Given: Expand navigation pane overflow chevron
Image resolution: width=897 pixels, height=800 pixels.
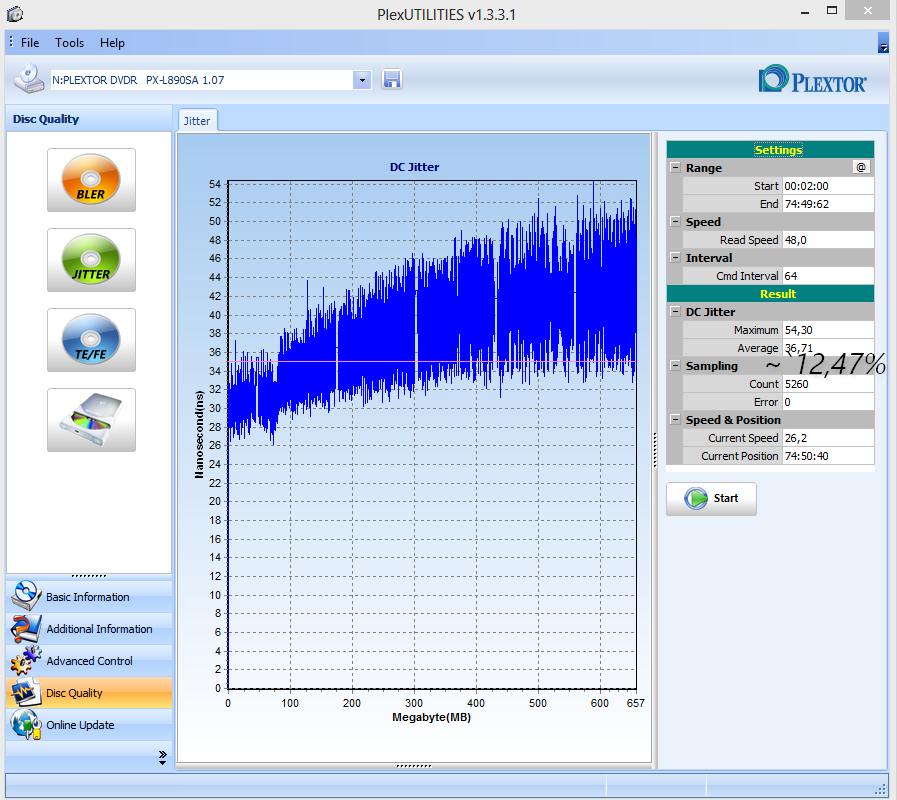Looking at the screenshot, I should [x=162, y=758].
